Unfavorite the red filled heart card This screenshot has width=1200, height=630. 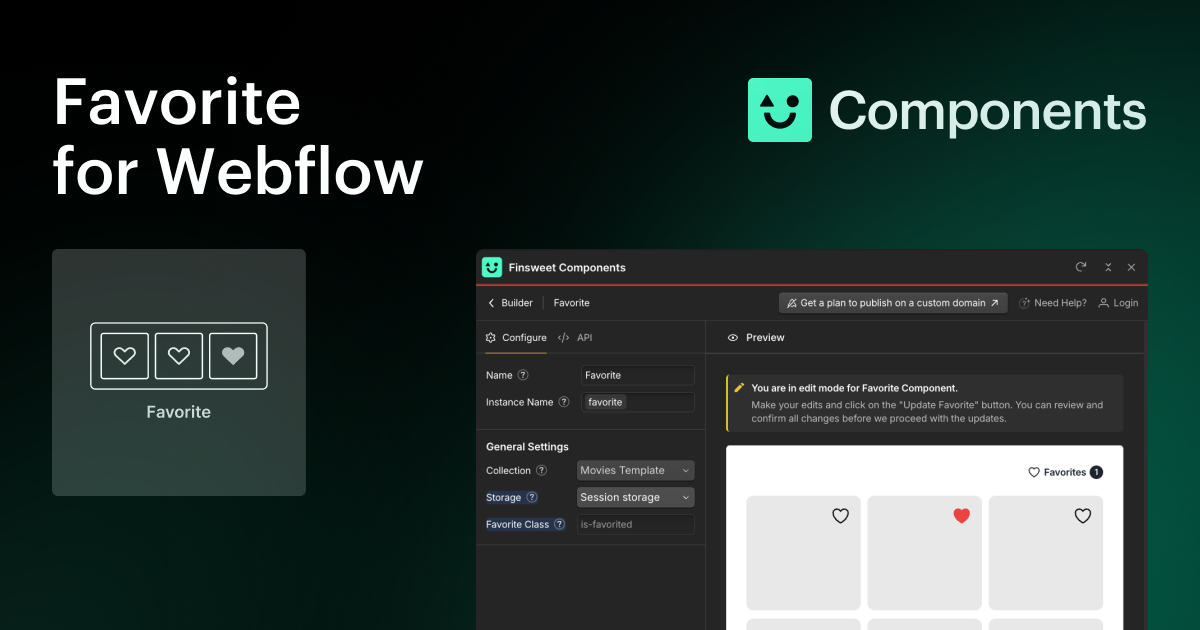point(962,516)
